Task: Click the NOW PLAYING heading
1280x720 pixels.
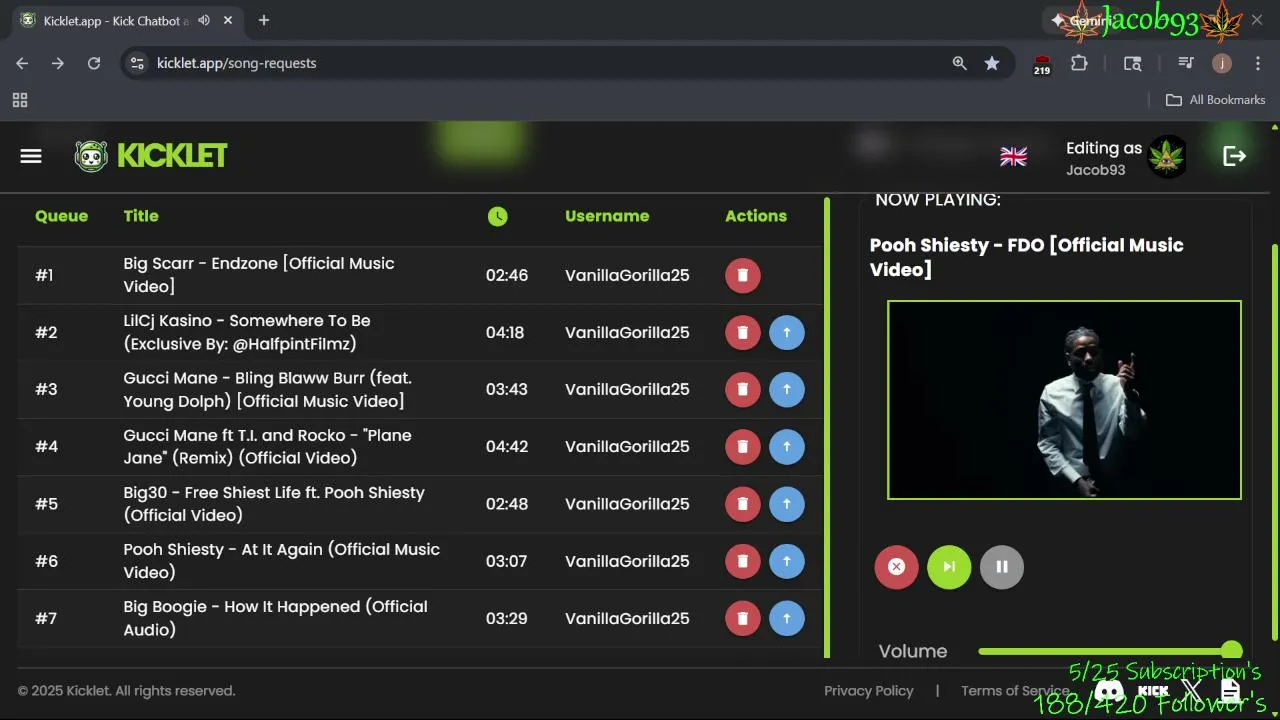Action: click(938, 200)
